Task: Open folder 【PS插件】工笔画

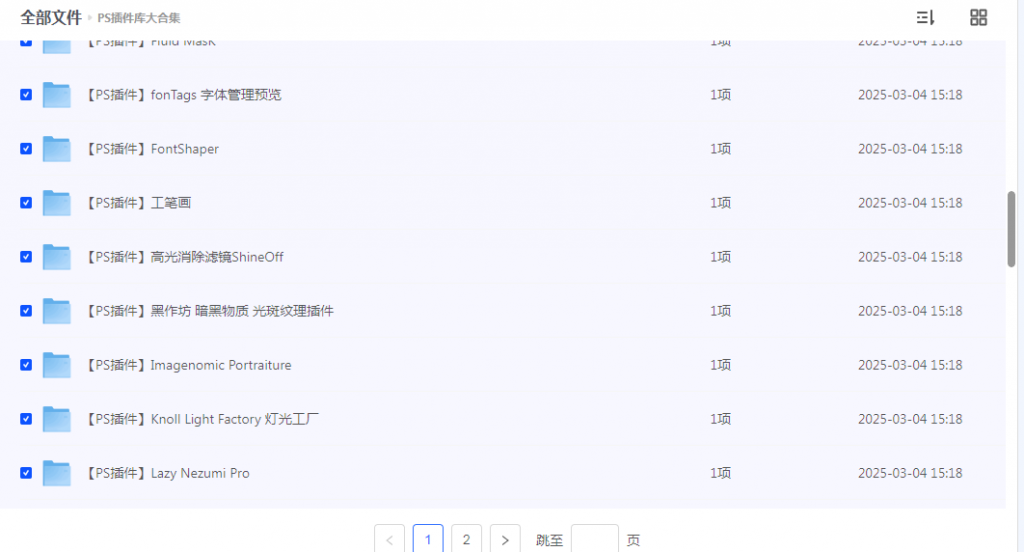Action: coord(138,203)
